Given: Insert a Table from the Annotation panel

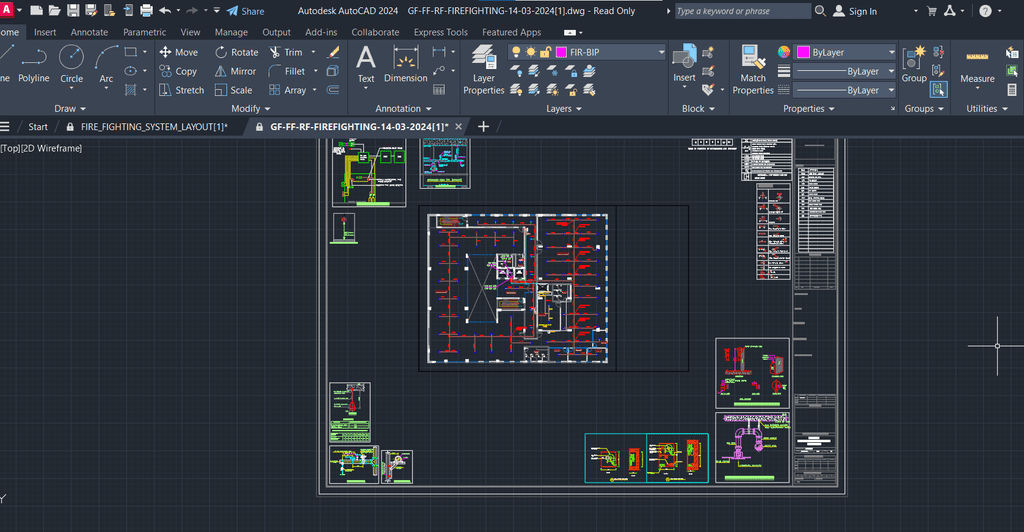Looking at the screenshot, I should pyautogui.click(x=439, y=89).
